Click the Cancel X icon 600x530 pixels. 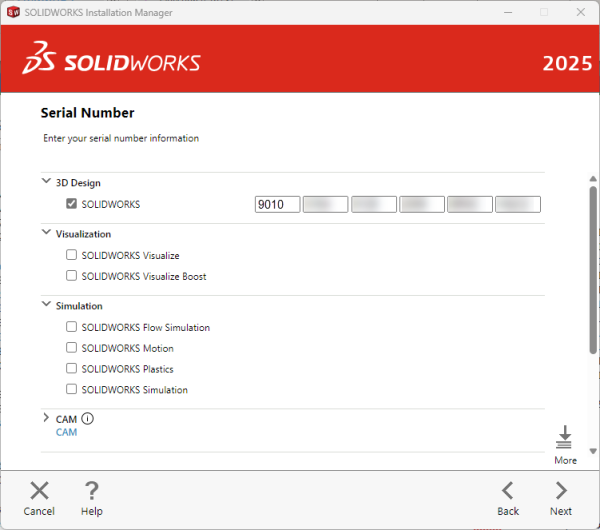click(x=39, y=490)
